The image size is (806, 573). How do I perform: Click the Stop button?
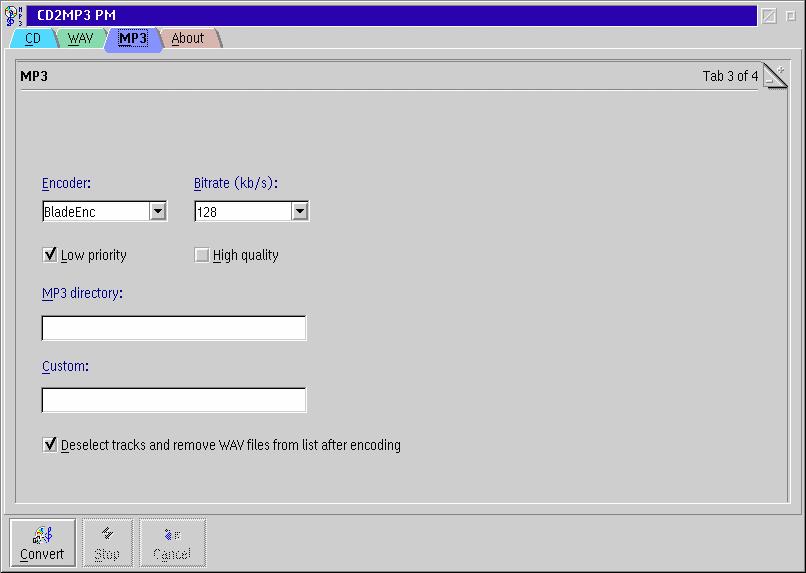click(x=107, y=543)
